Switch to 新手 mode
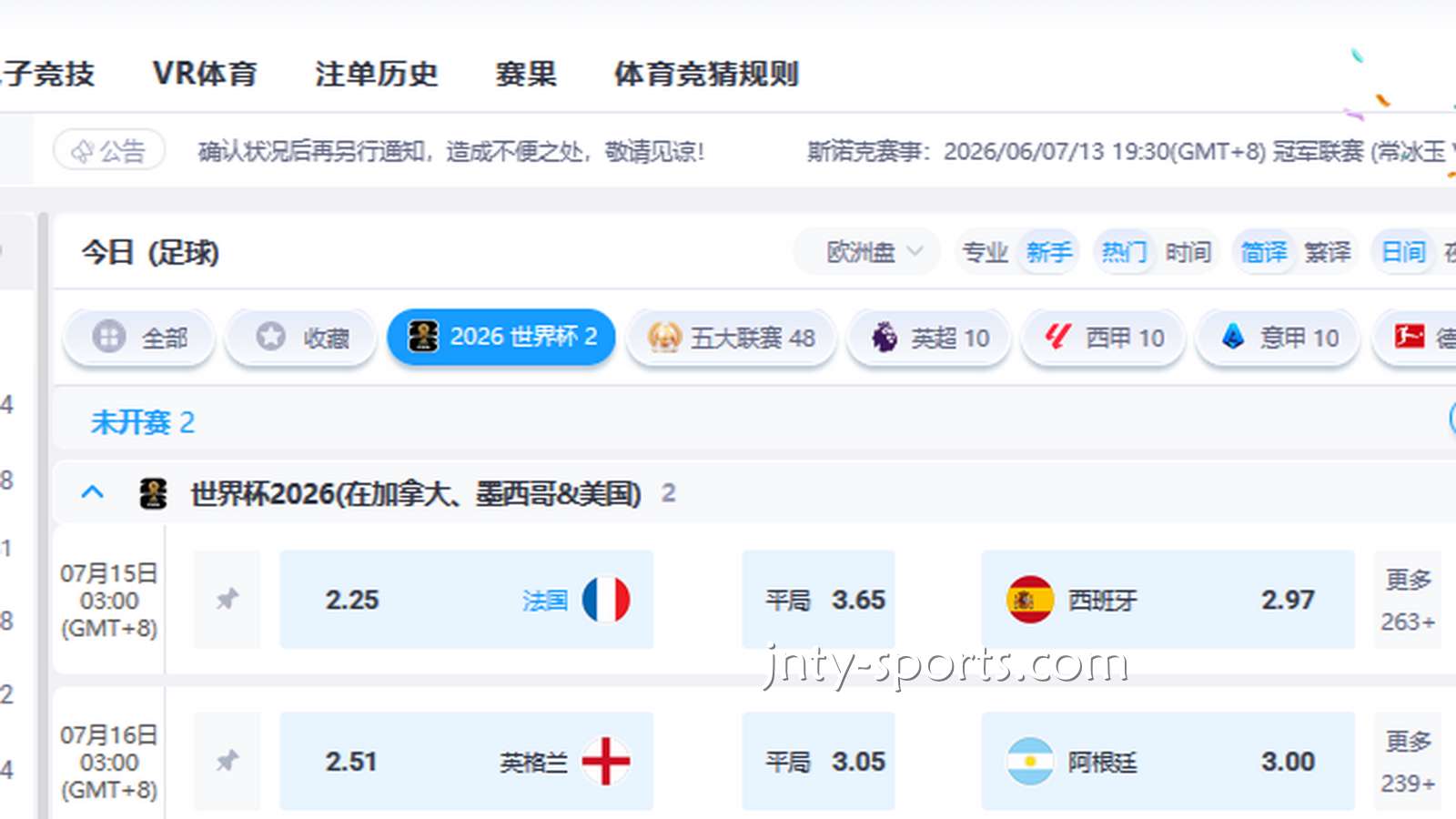Image resolution: width=1456 pixels, height=819 pixels. tap(1049, 252)
